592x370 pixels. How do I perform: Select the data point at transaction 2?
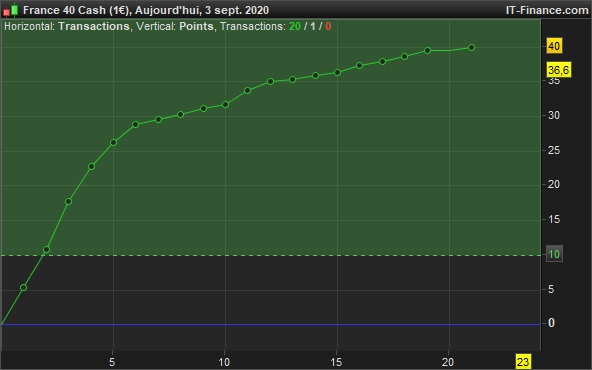coord(46,250)
